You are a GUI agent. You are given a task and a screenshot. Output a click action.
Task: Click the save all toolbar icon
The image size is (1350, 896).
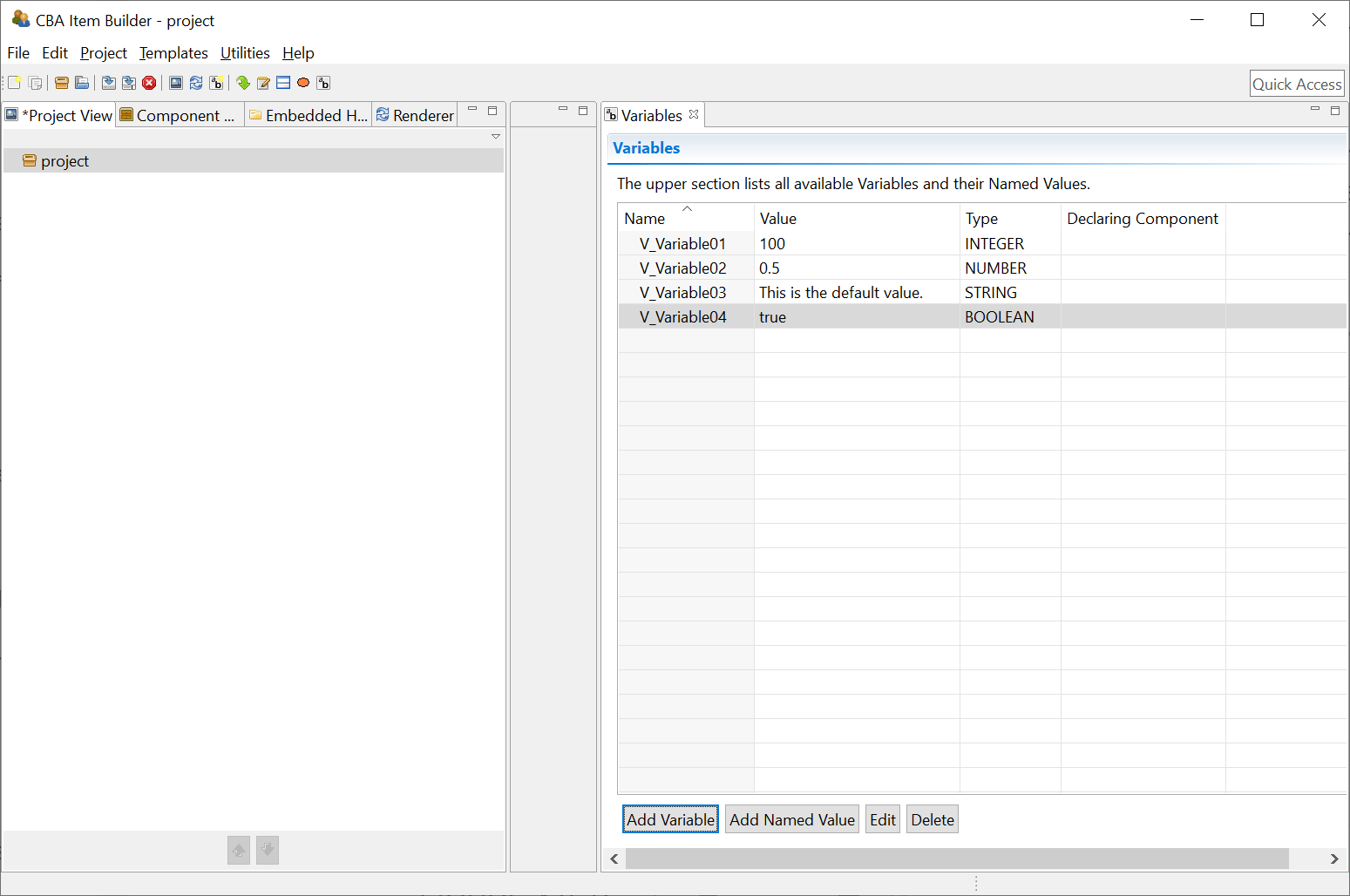coord(129,83)
